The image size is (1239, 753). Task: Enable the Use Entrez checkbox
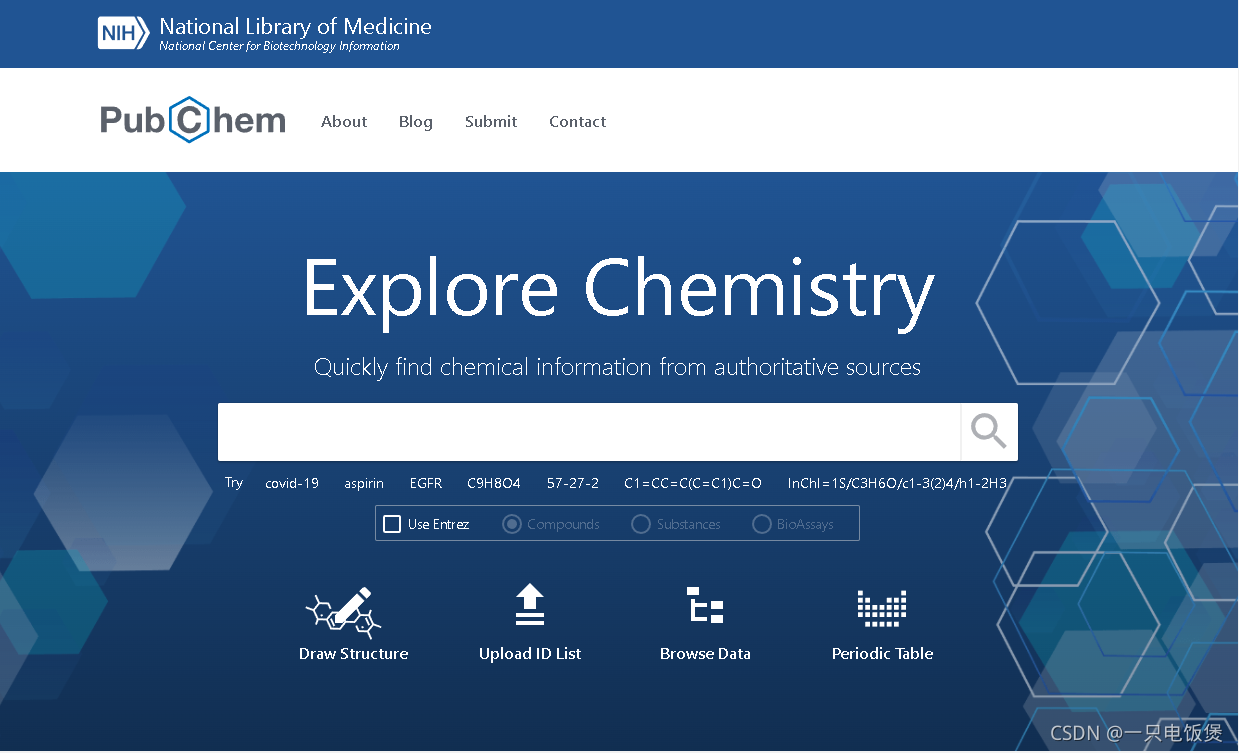pos(392,524)
